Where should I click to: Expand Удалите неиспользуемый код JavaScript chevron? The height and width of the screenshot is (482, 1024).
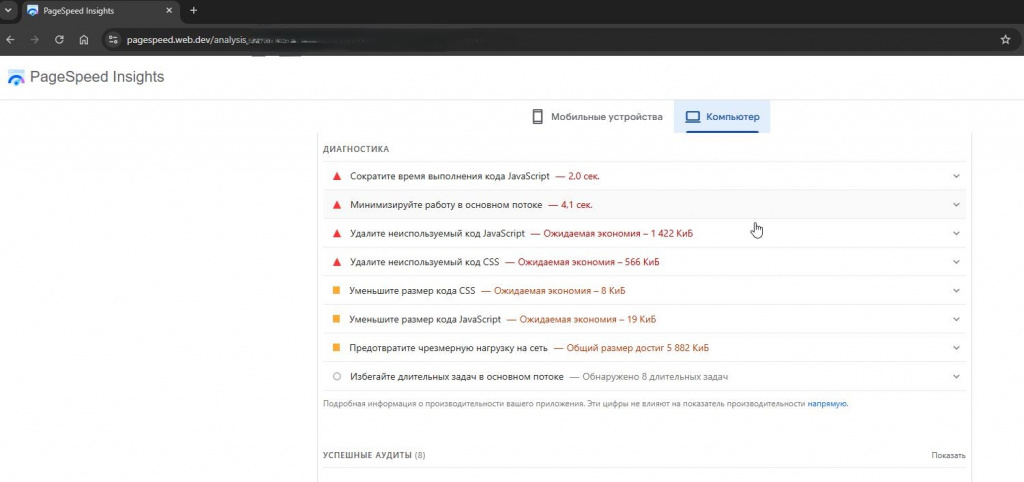click(956, 233)
